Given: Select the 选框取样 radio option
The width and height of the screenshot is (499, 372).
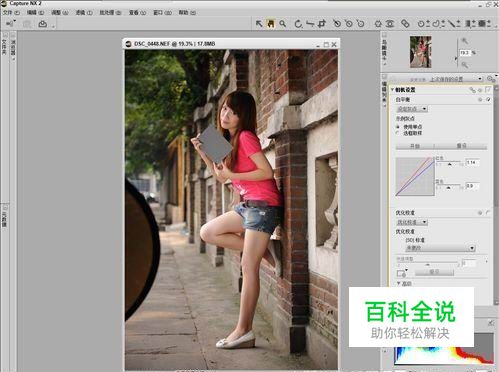Looking at the screenshot, I should point(397,133).
